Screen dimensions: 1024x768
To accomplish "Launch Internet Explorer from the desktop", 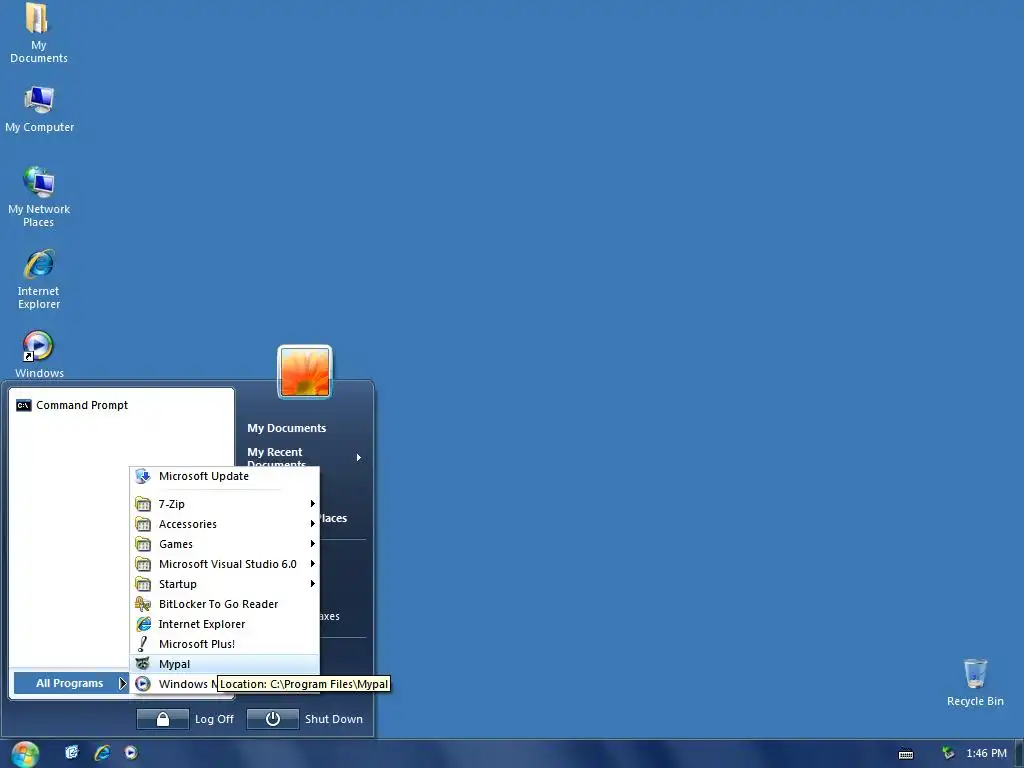I will tap(39, 279).
